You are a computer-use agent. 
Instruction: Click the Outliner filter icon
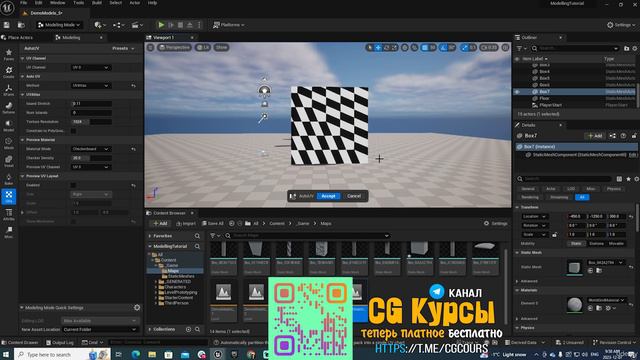click(x=521, y=48)
